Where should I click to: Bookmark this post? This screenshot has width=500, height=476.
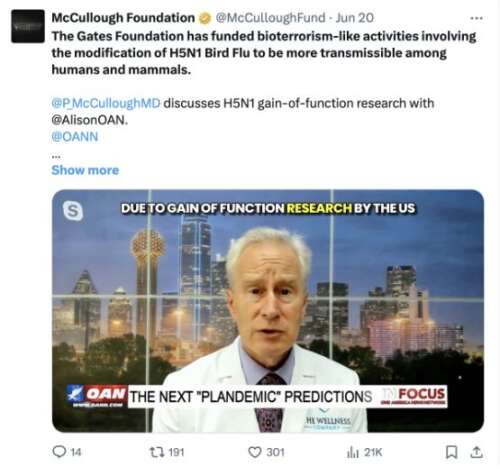[x=451, y=452]
